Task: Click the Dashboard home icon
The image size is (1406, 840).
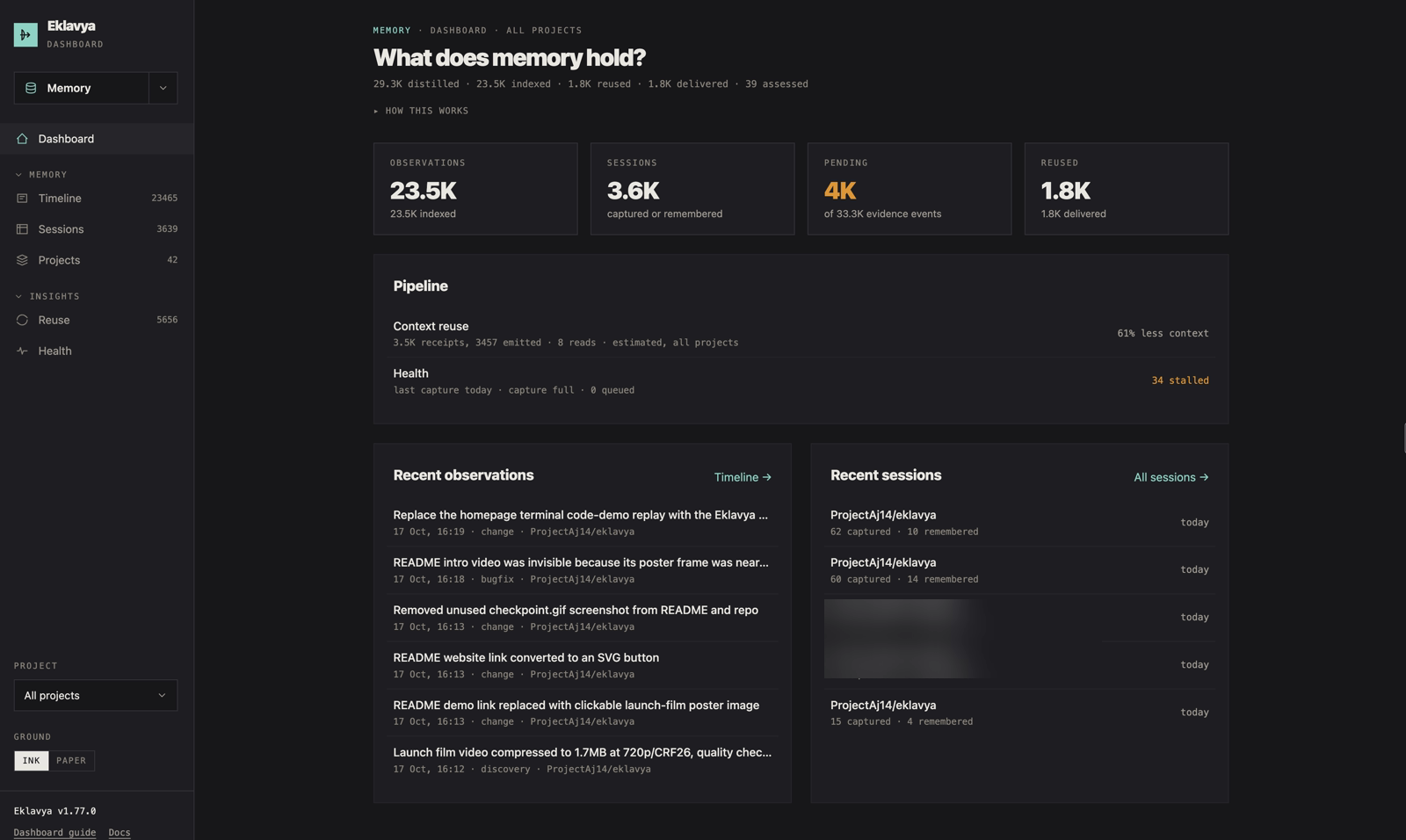Action: [x=22, y=139]
